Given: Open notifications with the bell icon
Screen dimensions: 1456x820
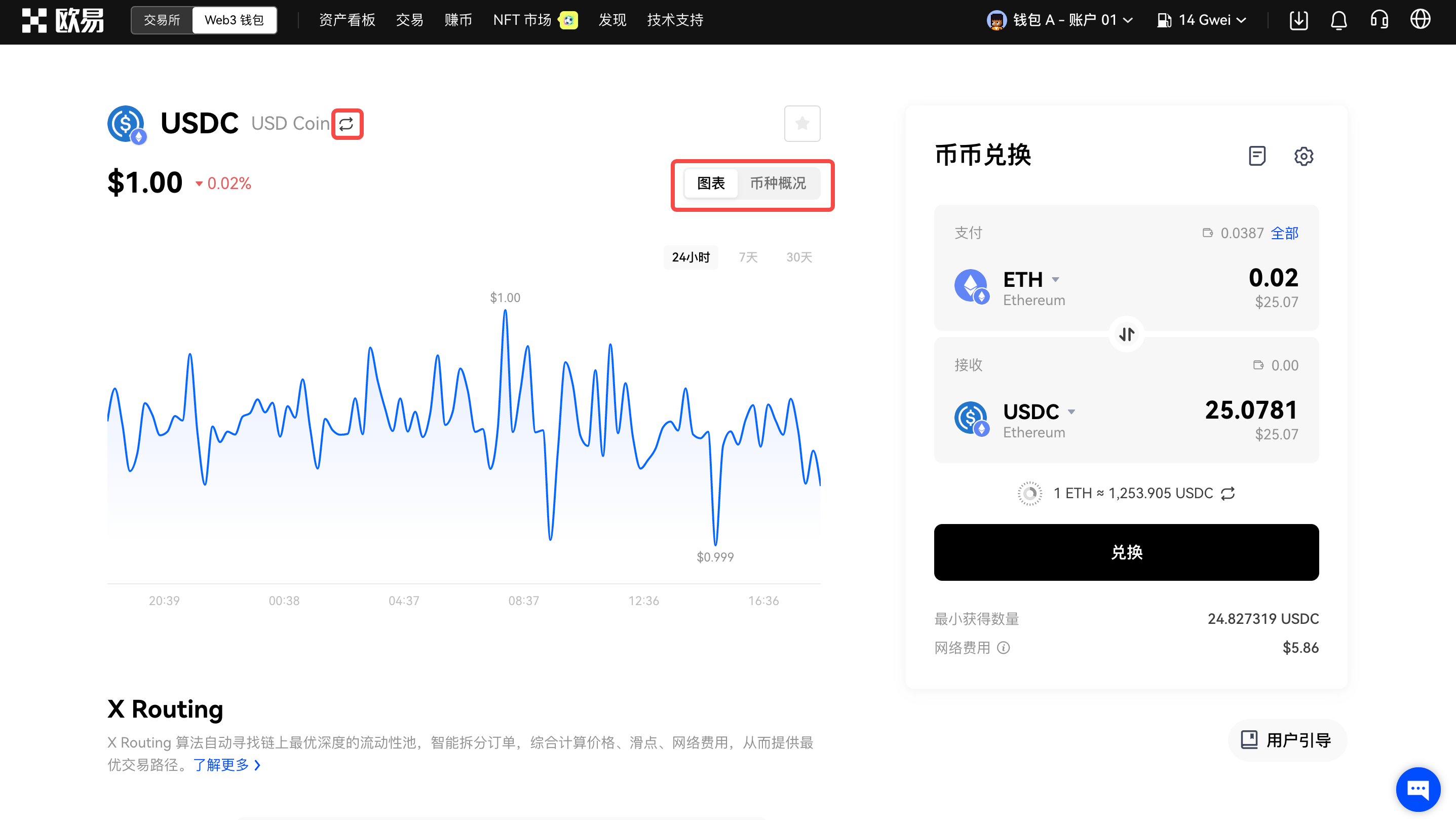Looking at the screenshot, I should pos(1338,20).
